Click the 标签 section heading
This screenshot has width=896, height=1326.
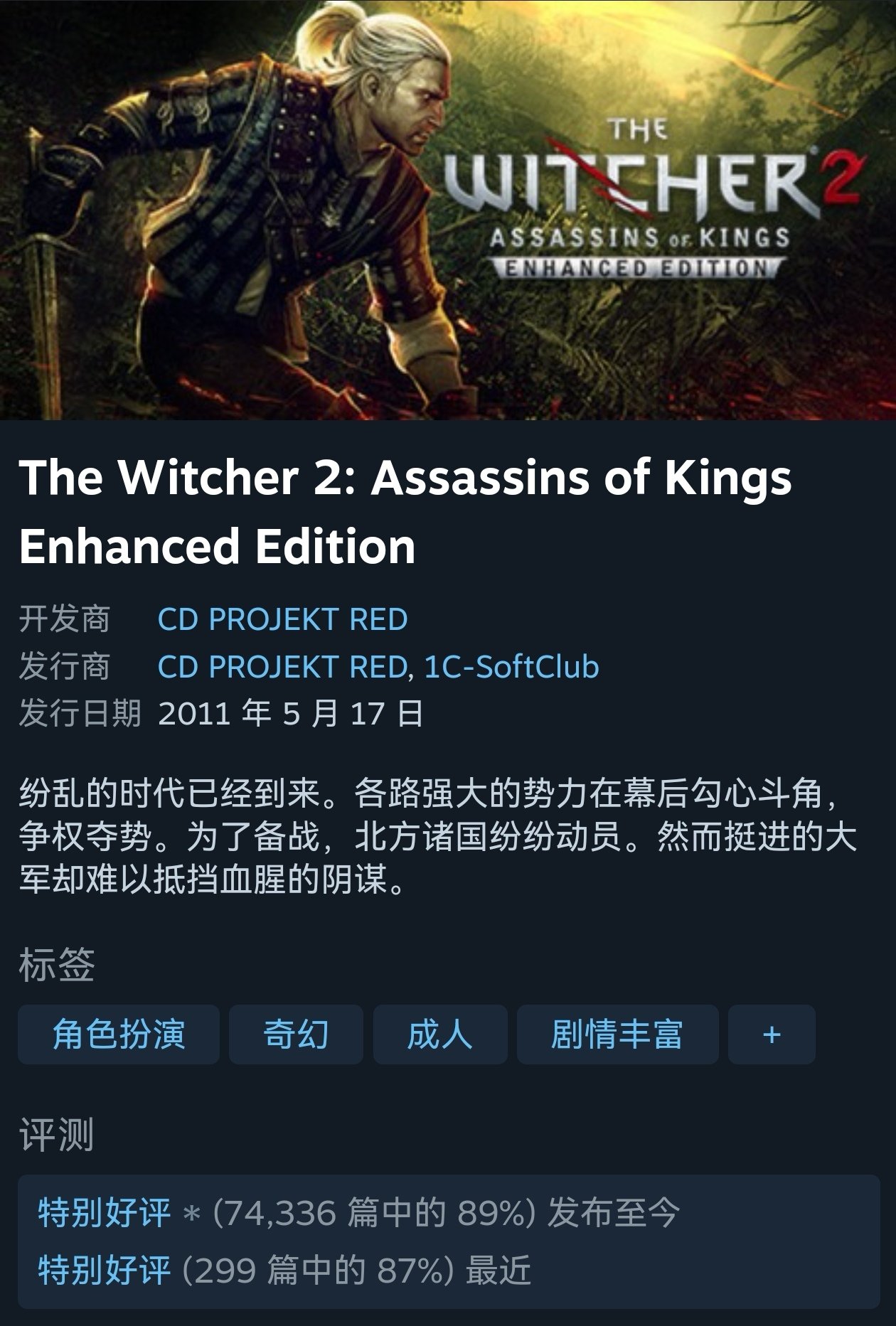point(57,965)
